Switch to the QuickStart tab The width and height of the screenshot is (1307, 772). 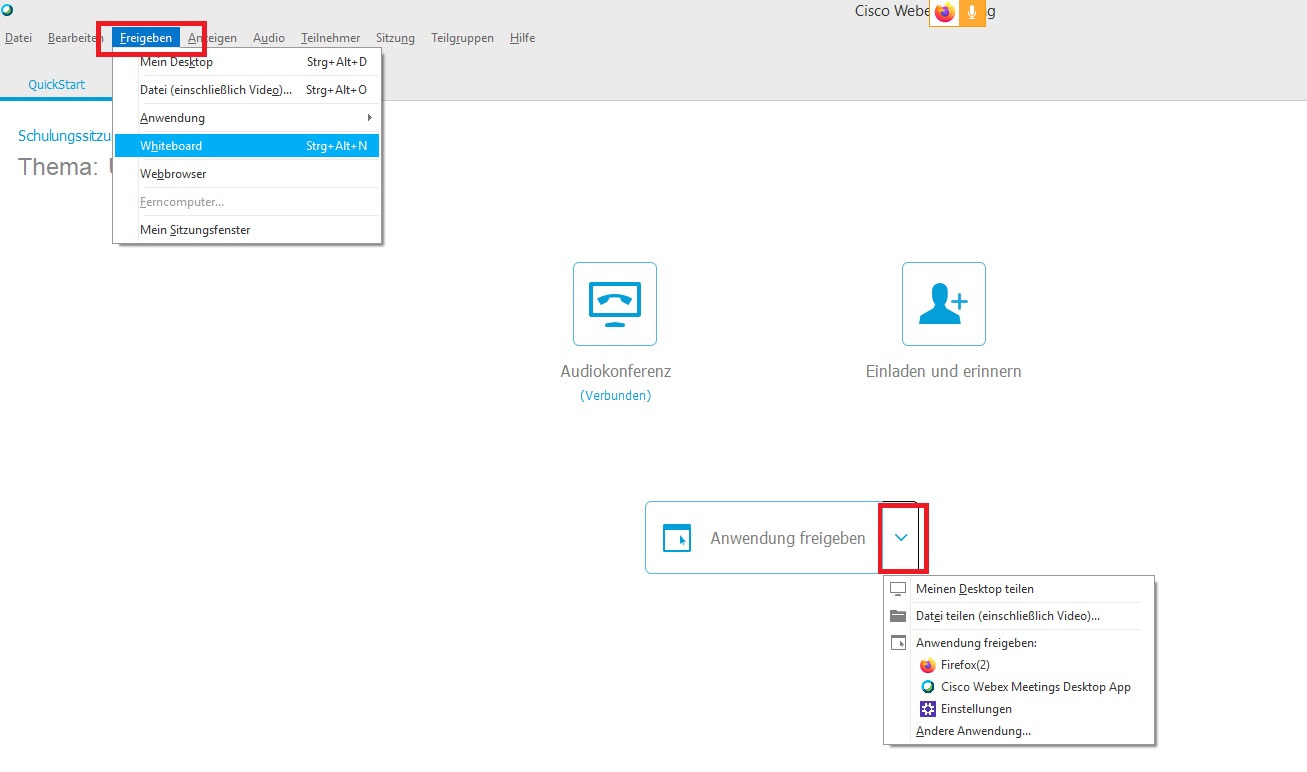(57, 85)
